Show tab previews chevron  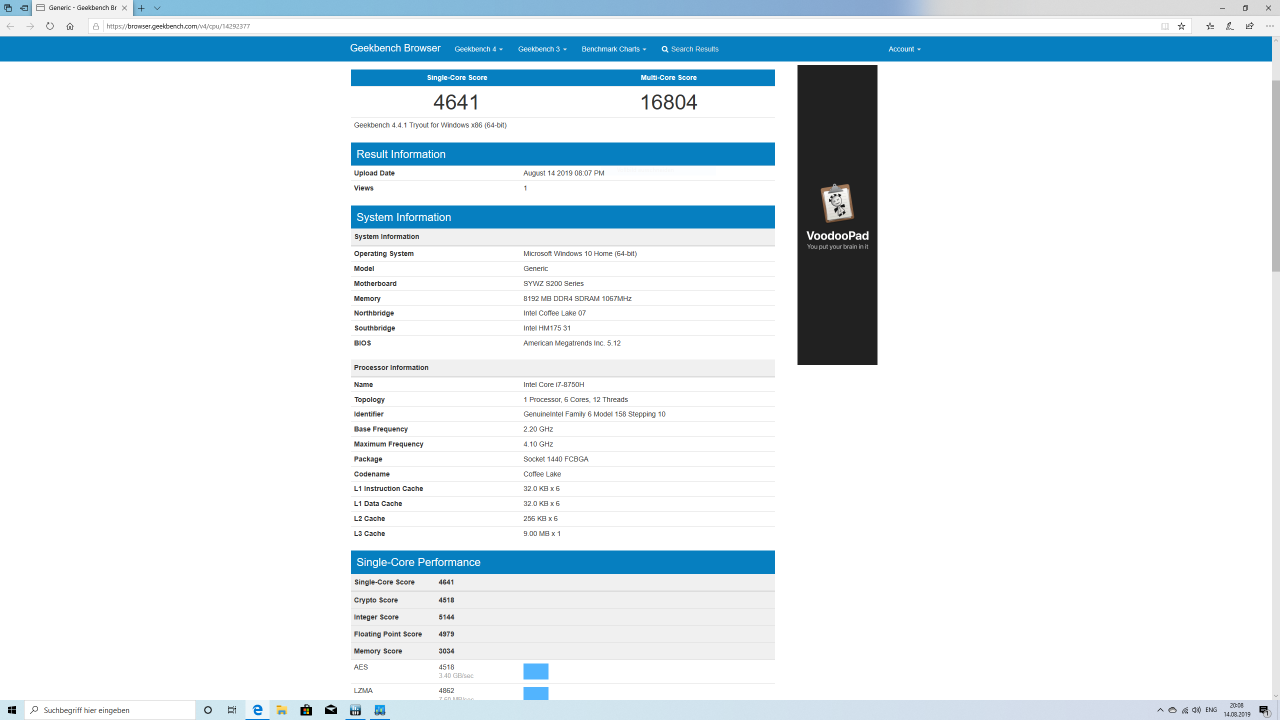157,8
